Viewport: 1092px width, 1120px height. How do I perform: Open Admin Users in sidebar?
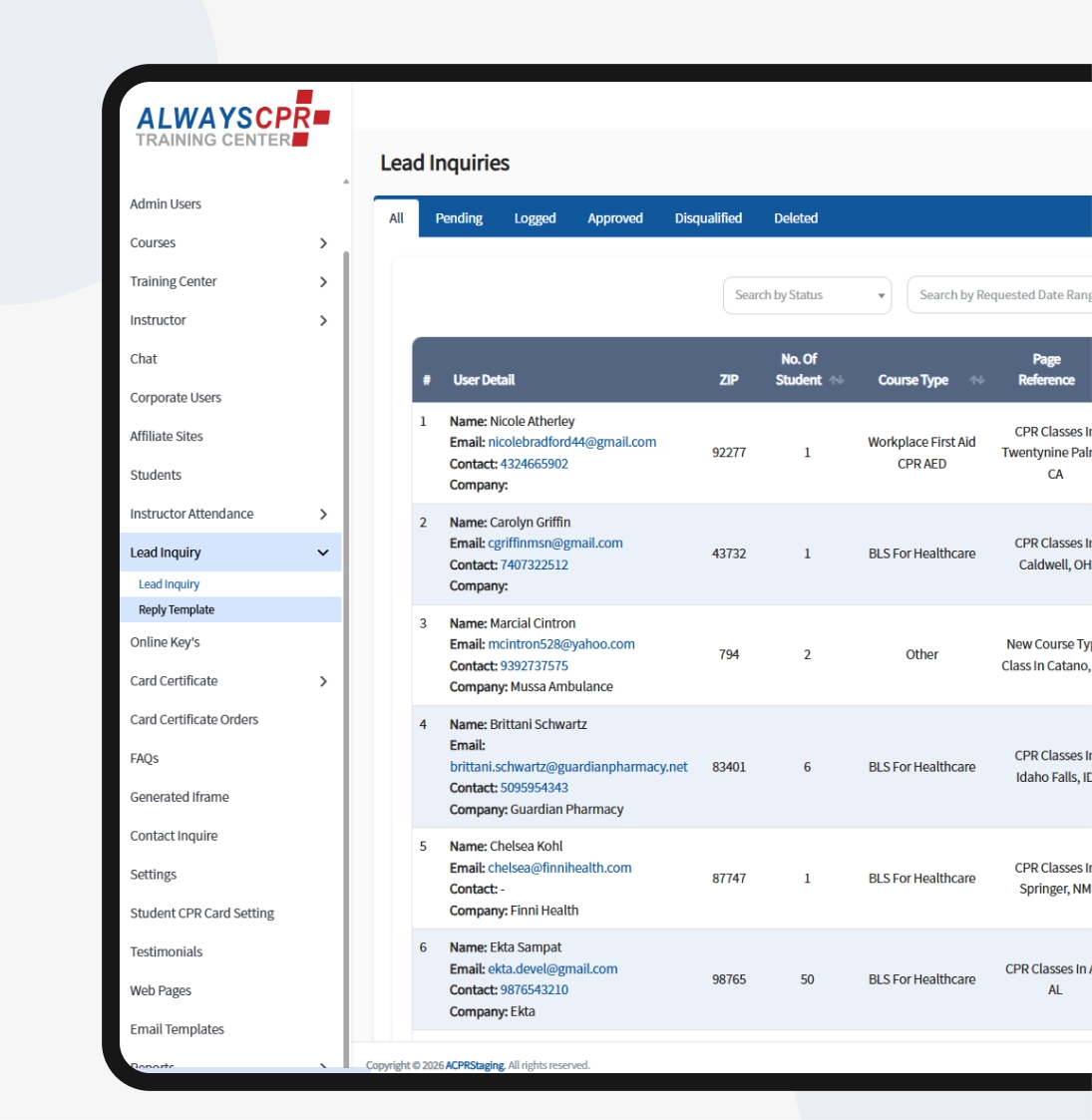click(166, 203)
